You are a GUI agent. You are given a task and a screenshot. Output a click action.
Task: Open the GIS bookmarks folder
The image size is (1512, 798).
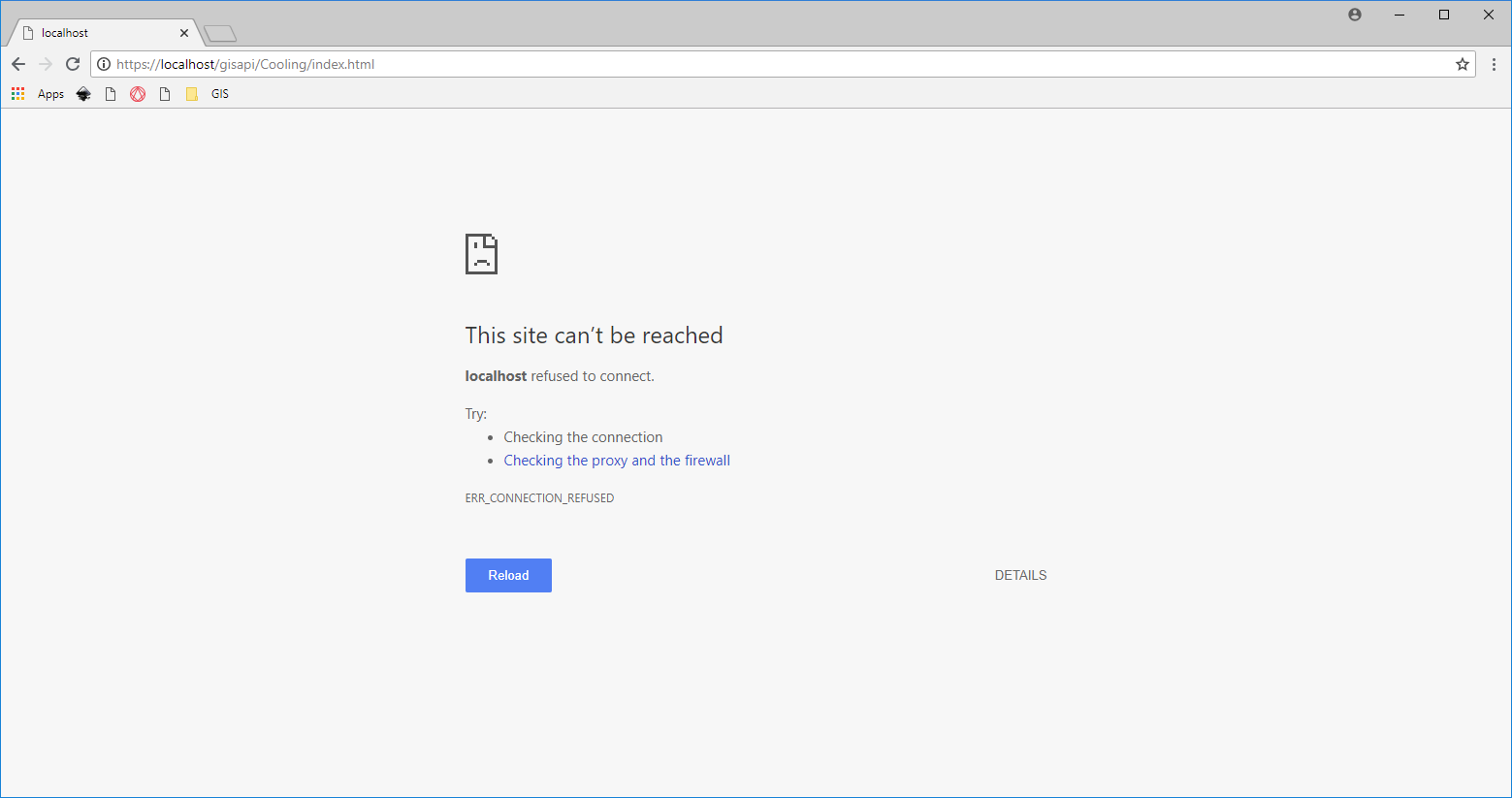(x=208, y=94)
